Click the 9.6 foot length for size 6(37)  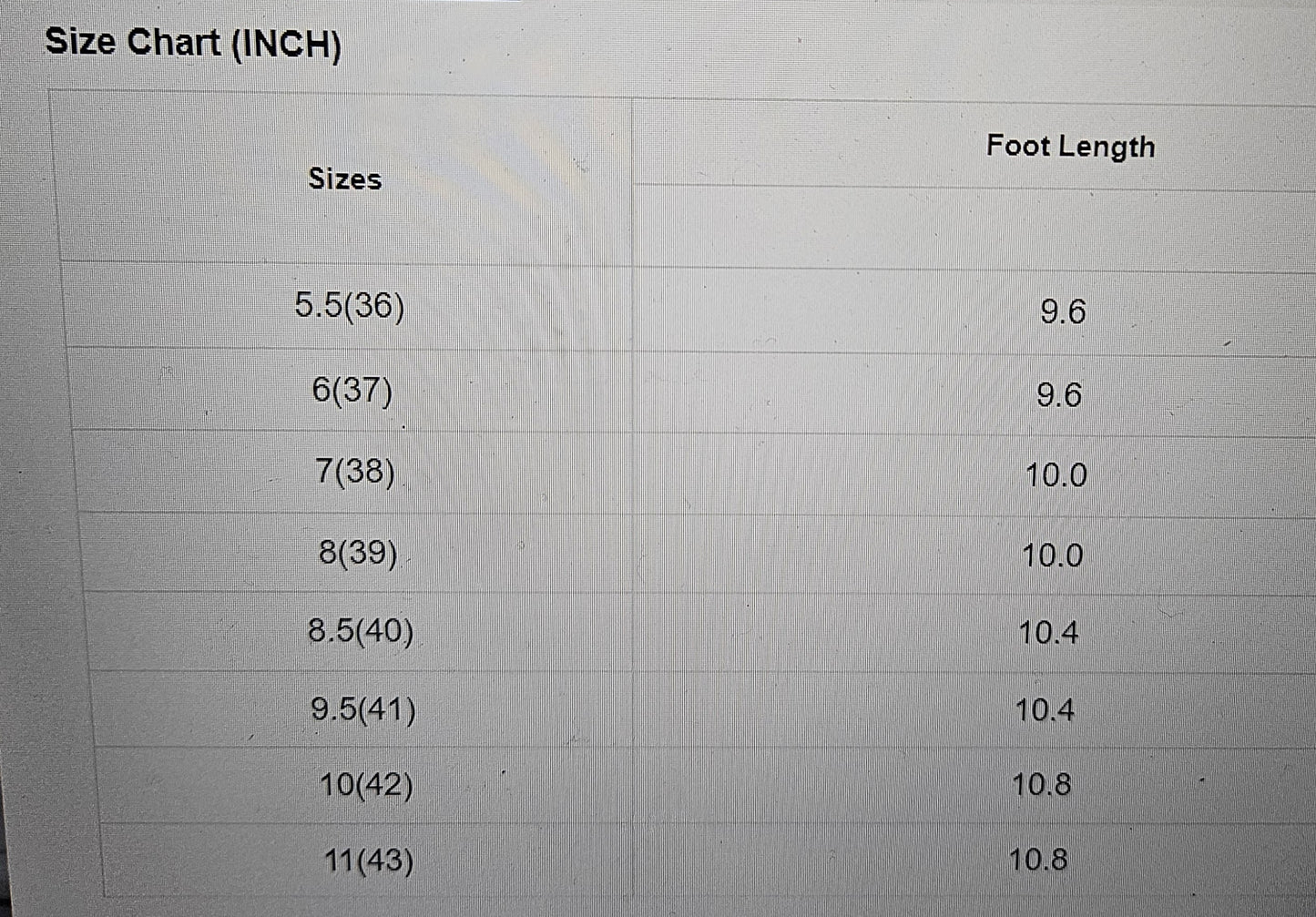(1059, 395)
